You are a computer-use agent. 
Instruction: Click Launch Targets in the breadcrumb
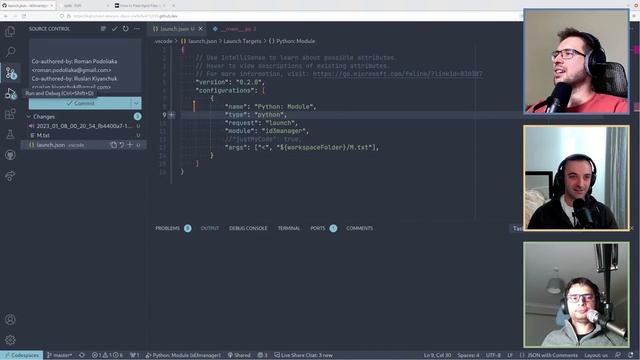[242, 41]
